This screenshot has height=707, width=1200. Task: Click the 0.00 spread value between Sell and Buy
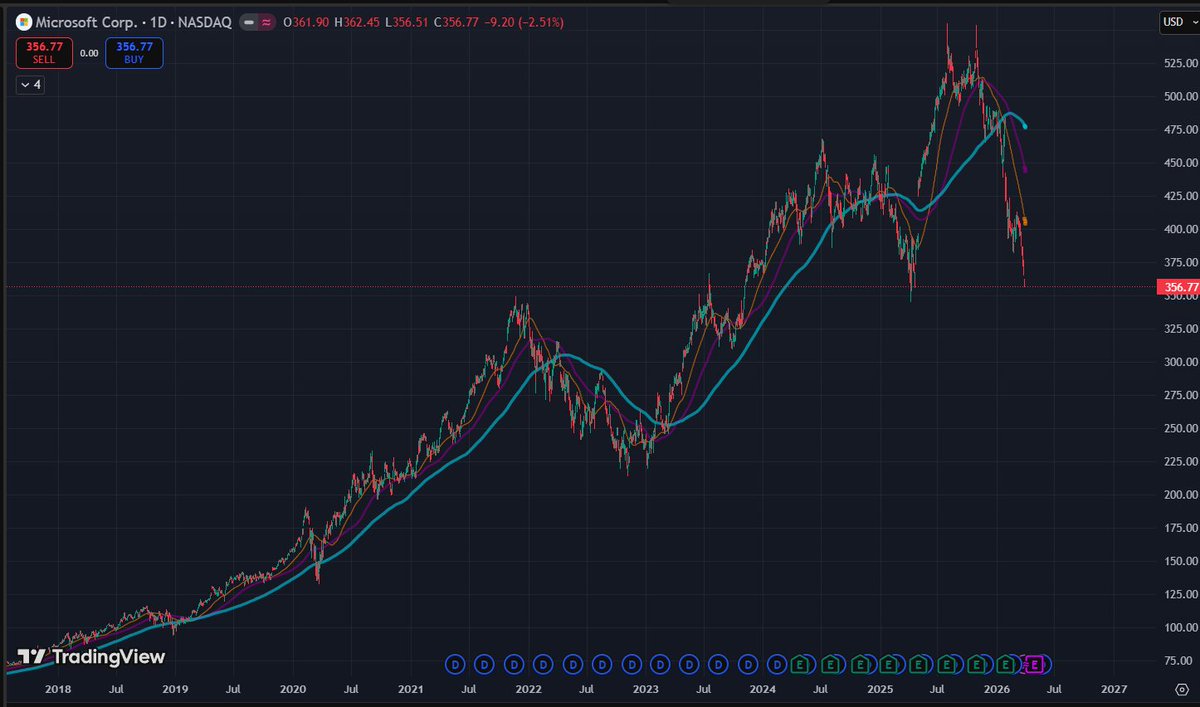click(89, 53)
